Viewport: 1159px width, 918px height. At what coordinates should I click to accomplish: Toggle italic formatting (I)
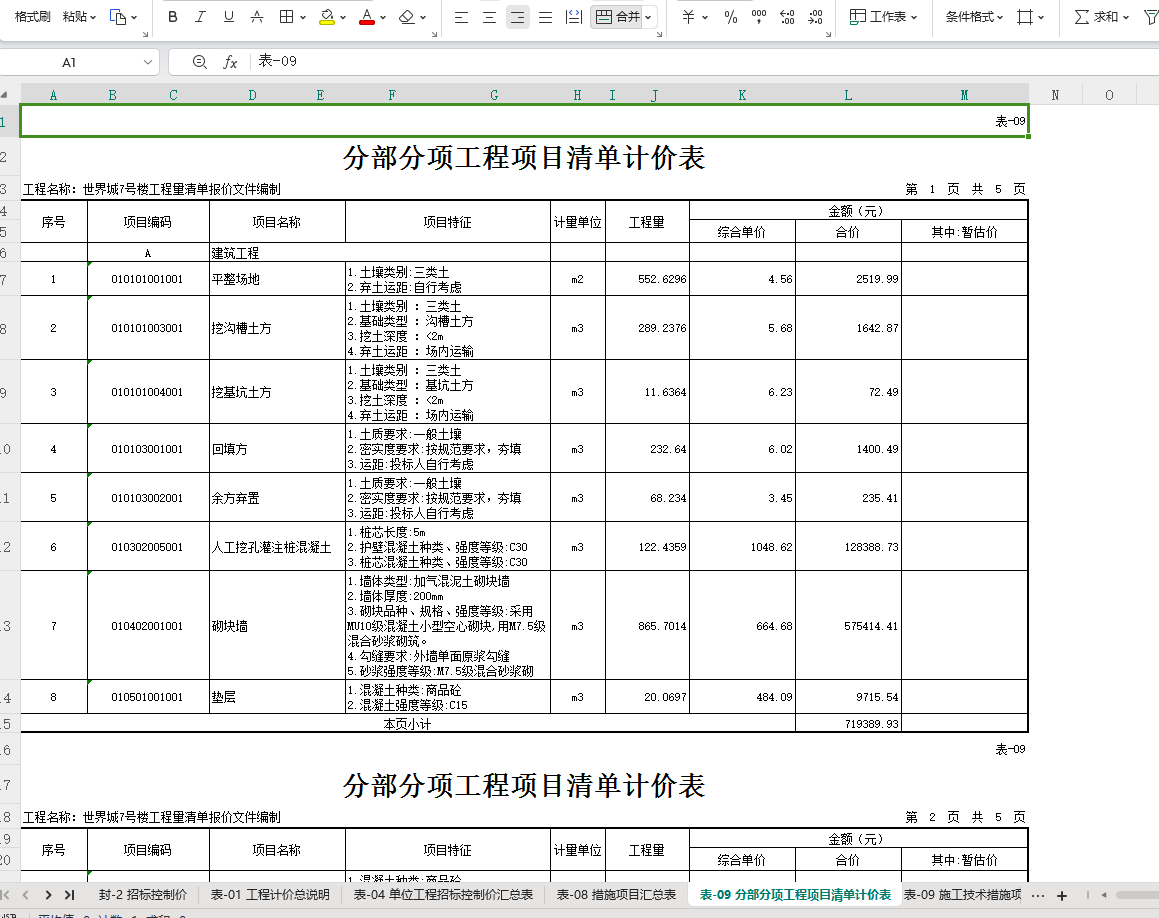[200, 16]
